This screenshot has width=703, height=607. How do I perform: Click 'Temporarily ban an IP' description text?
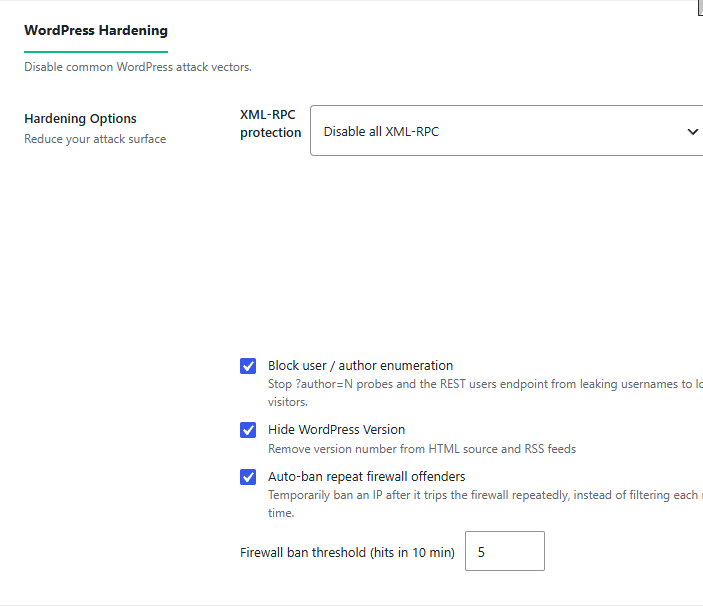(x=485, y=504)
